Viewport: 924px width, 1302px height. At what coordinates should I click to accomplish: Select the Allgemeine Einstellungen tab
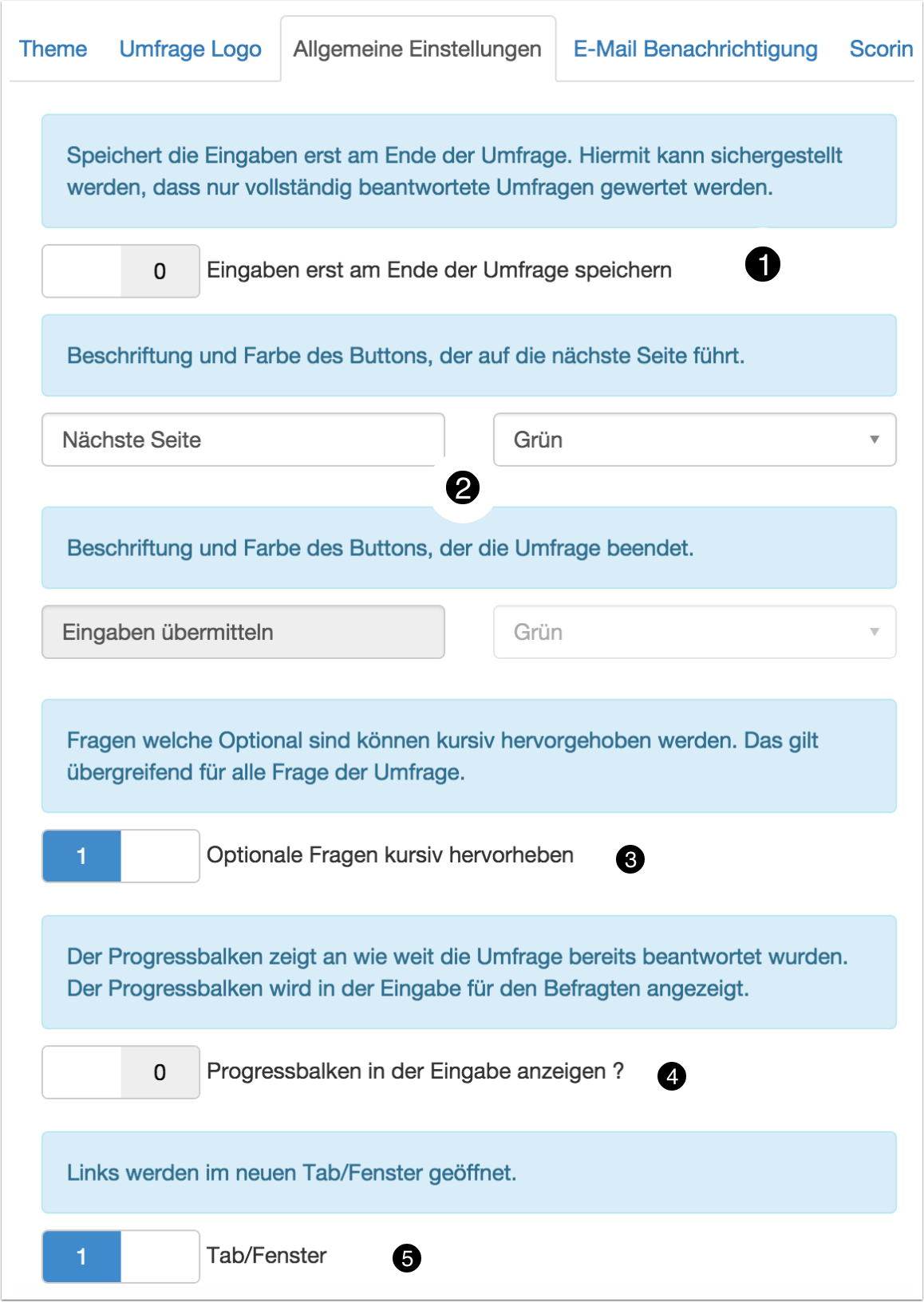417,49
